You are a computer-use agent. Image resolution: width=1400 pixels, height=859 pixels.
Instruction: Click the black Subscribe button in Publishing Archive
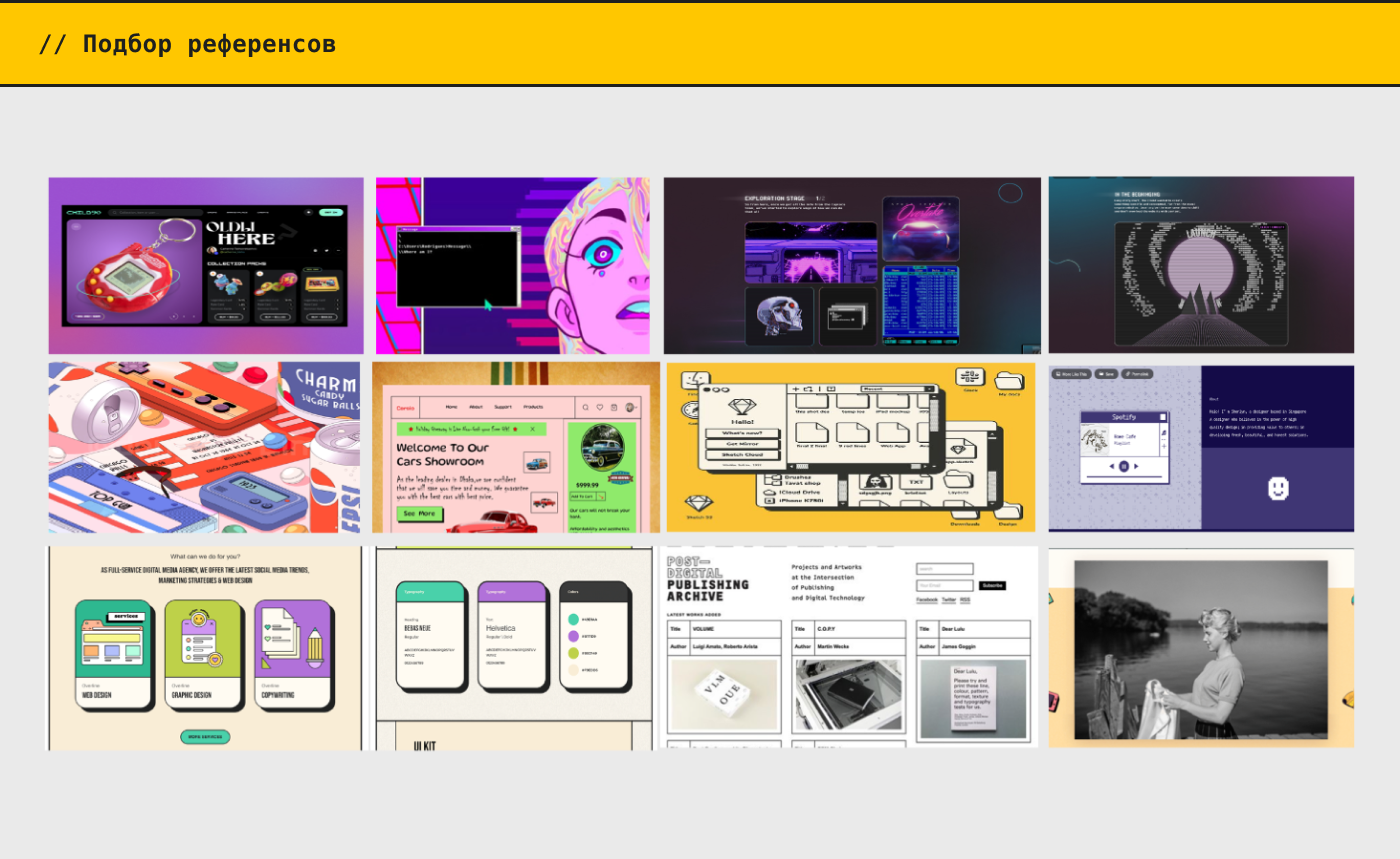pos(991,585)
